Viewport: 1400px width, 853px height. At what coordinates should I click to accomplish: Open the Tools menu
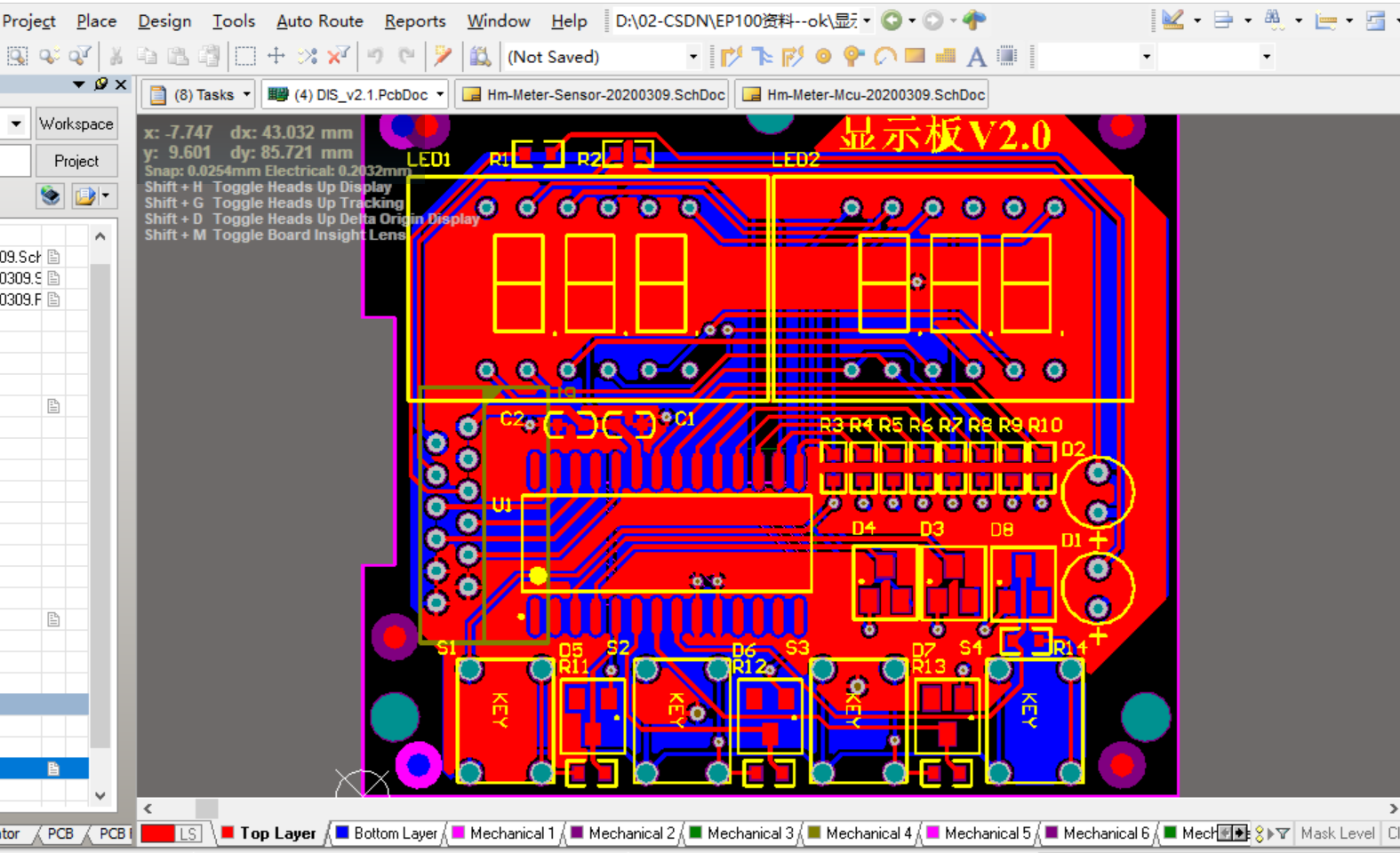pyautogui.click(x=234, y=20)
